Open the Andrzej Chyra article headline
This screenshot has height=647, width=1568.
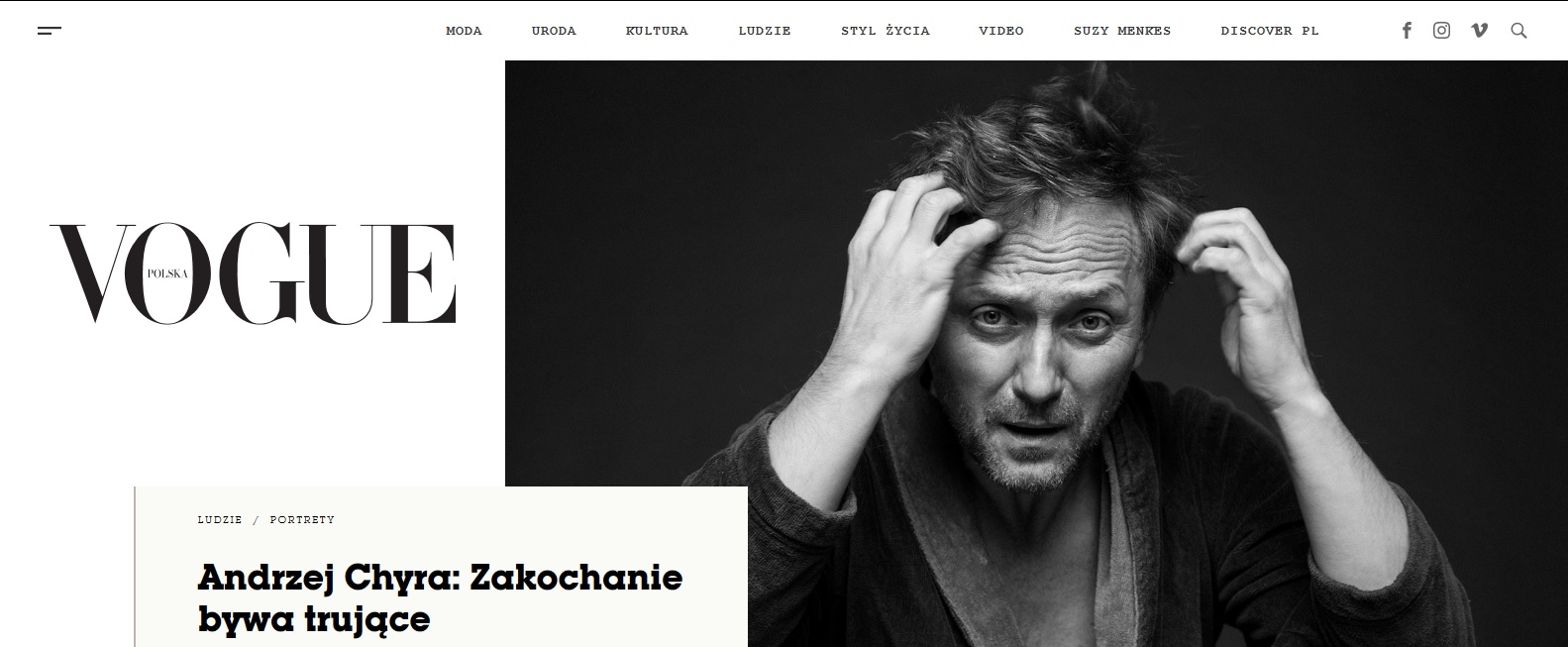point(441,597)
